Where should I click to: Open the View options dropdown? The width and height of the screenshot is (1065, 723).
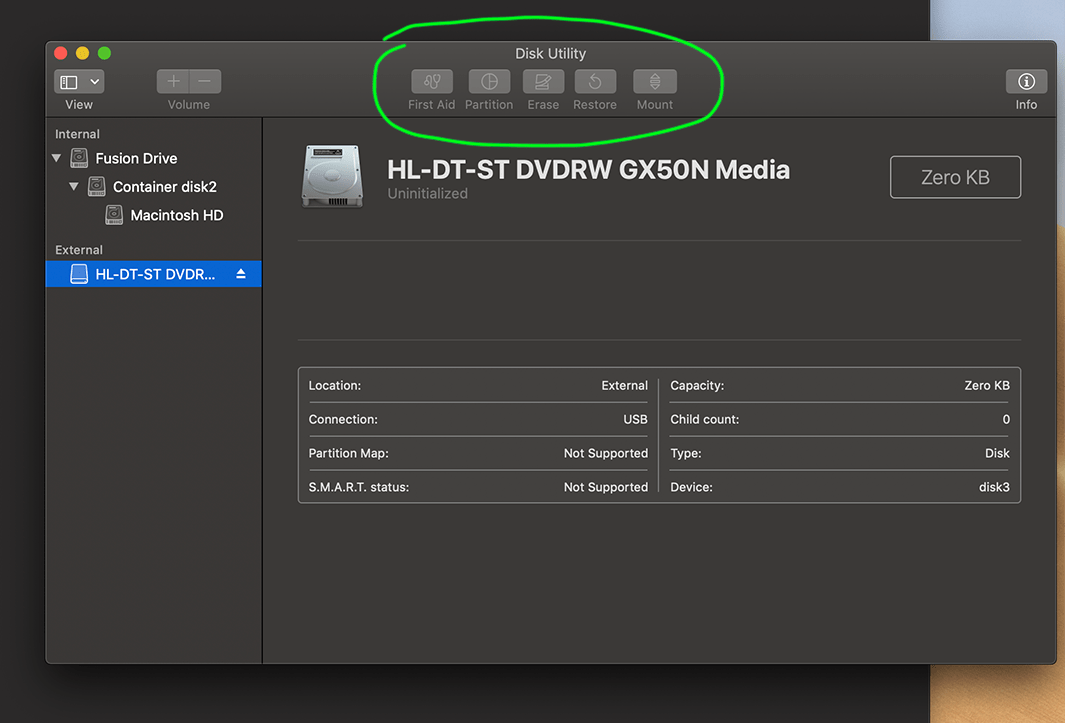point(78,81)
